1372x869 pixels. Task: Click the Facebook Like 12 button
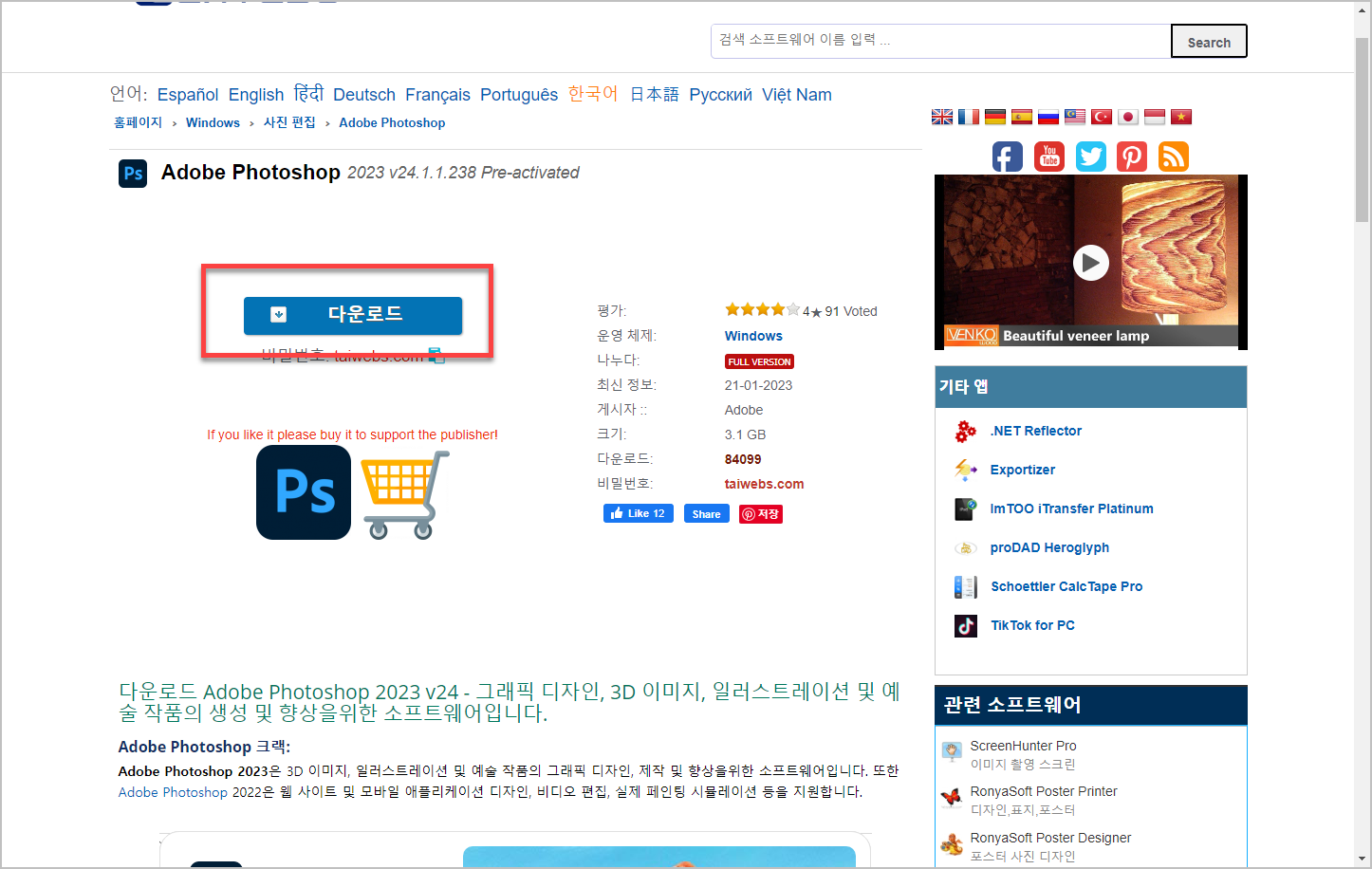[638, 513]
